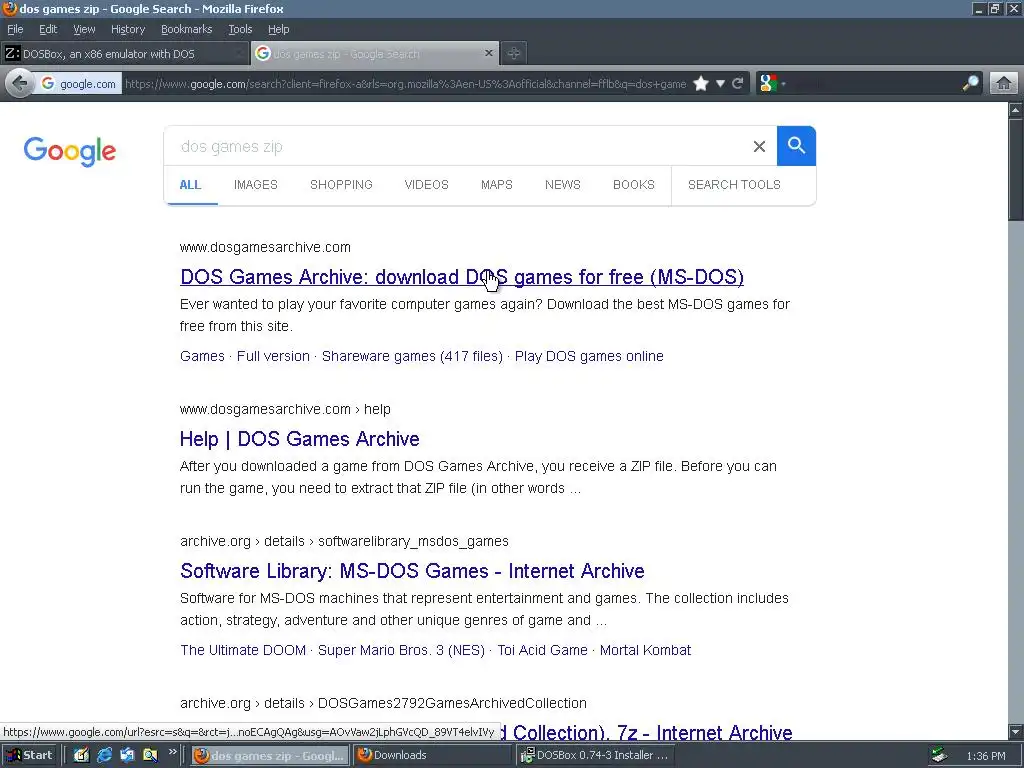The width and height of the screenshot is (1024, 768).
Task: Switch to VIDEOS results
Action: (426, 185)
